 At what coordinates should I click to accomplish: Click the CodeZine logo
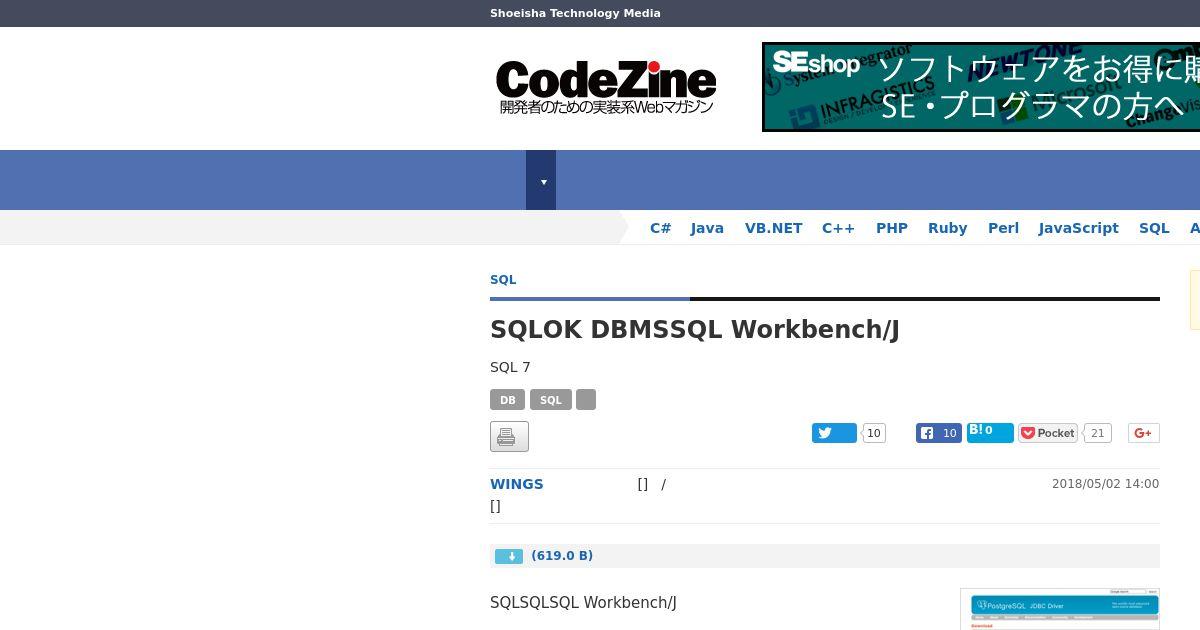click(606, 88)
